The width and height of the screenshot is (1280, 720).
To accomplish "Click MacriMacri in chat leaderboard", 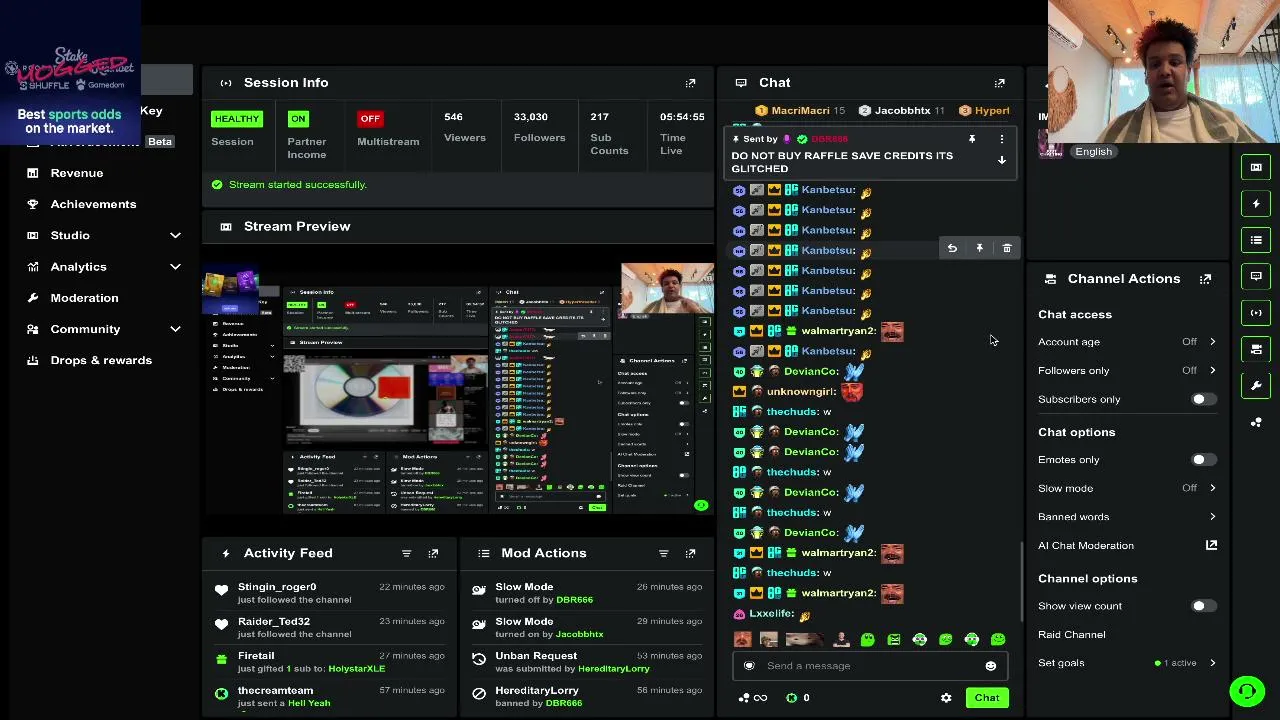I will (800, 111).
